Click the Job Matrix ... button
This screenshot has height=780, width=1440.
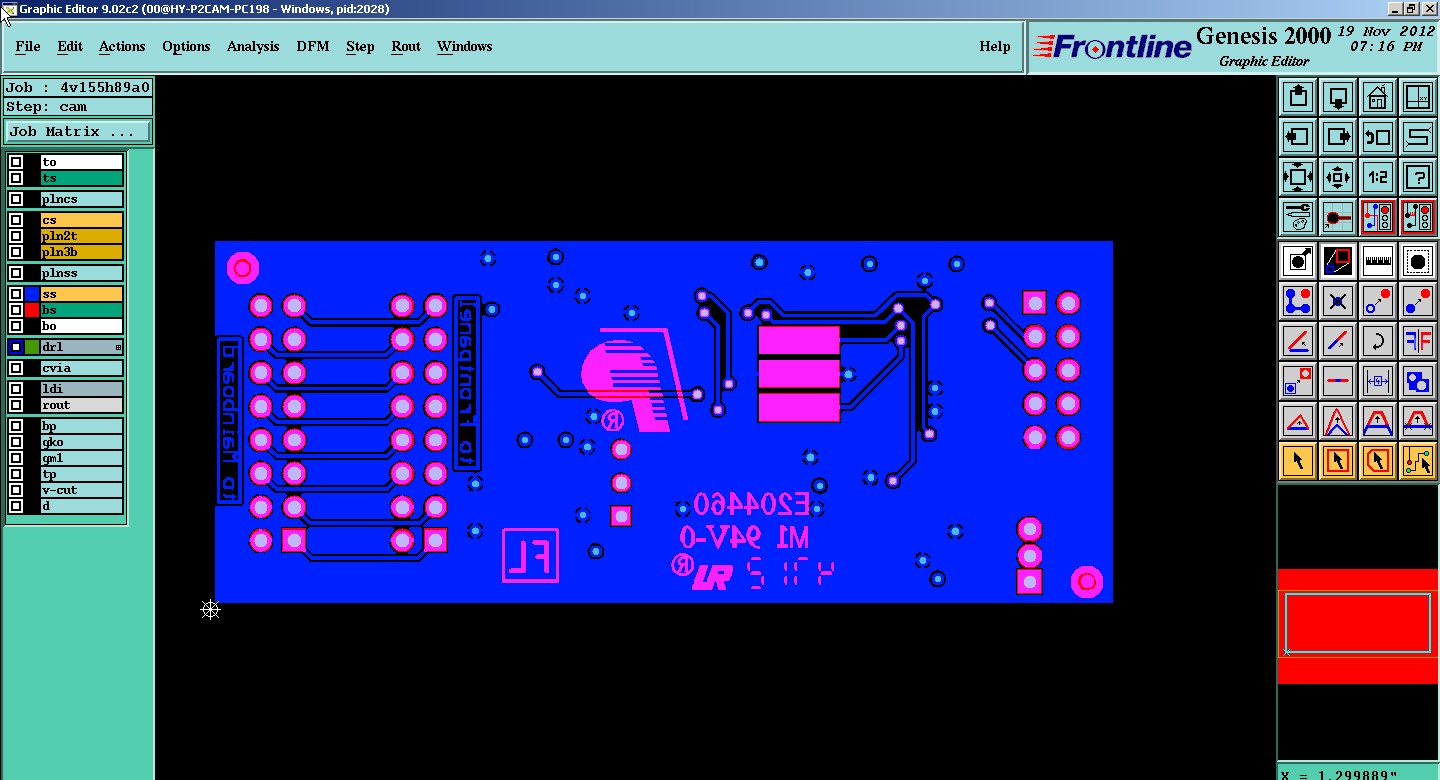pyautogui.click(x=78, y=131)
